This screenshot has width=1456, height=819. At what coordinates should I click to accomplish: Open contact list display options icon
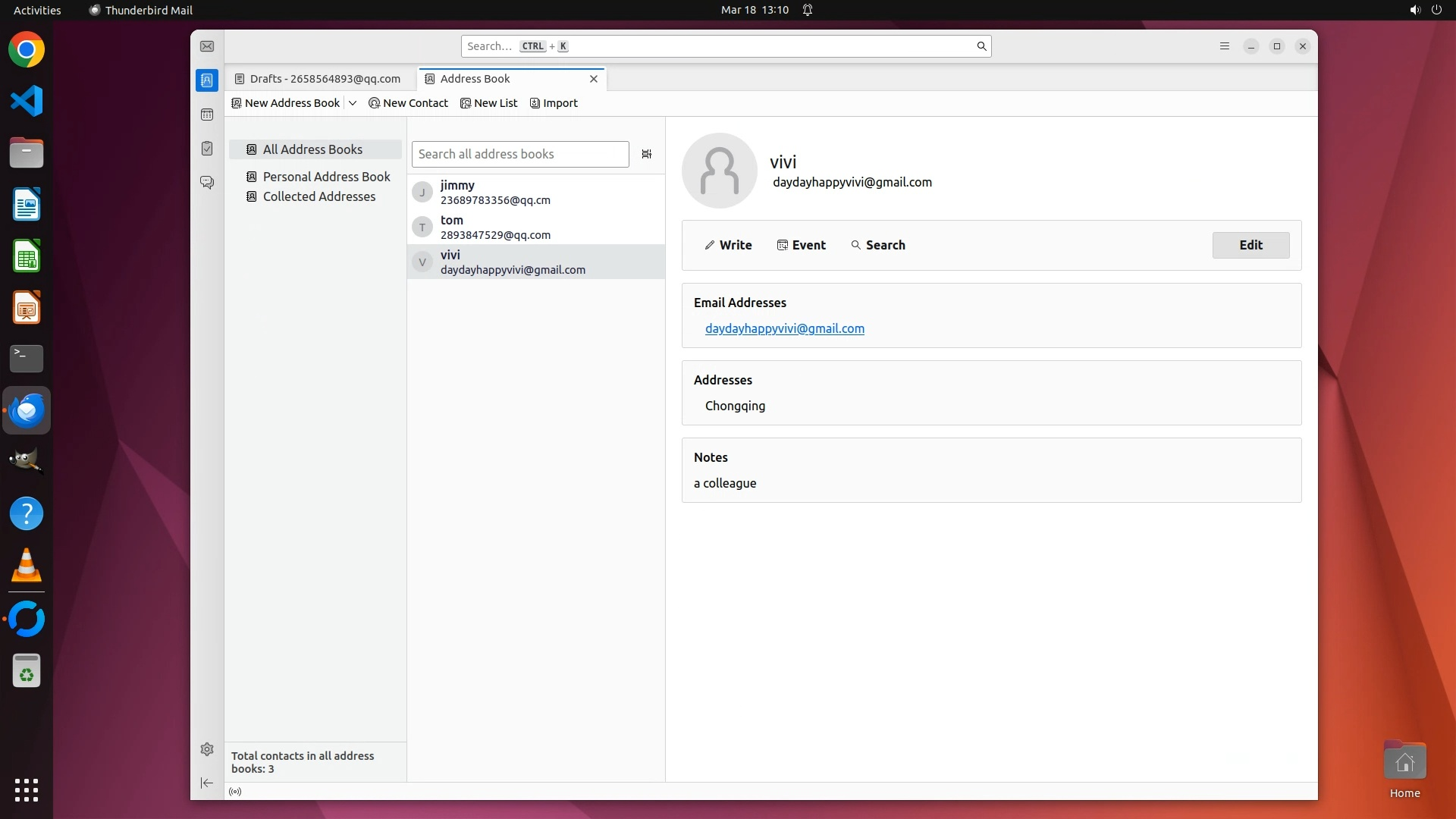tap(647, 154)
